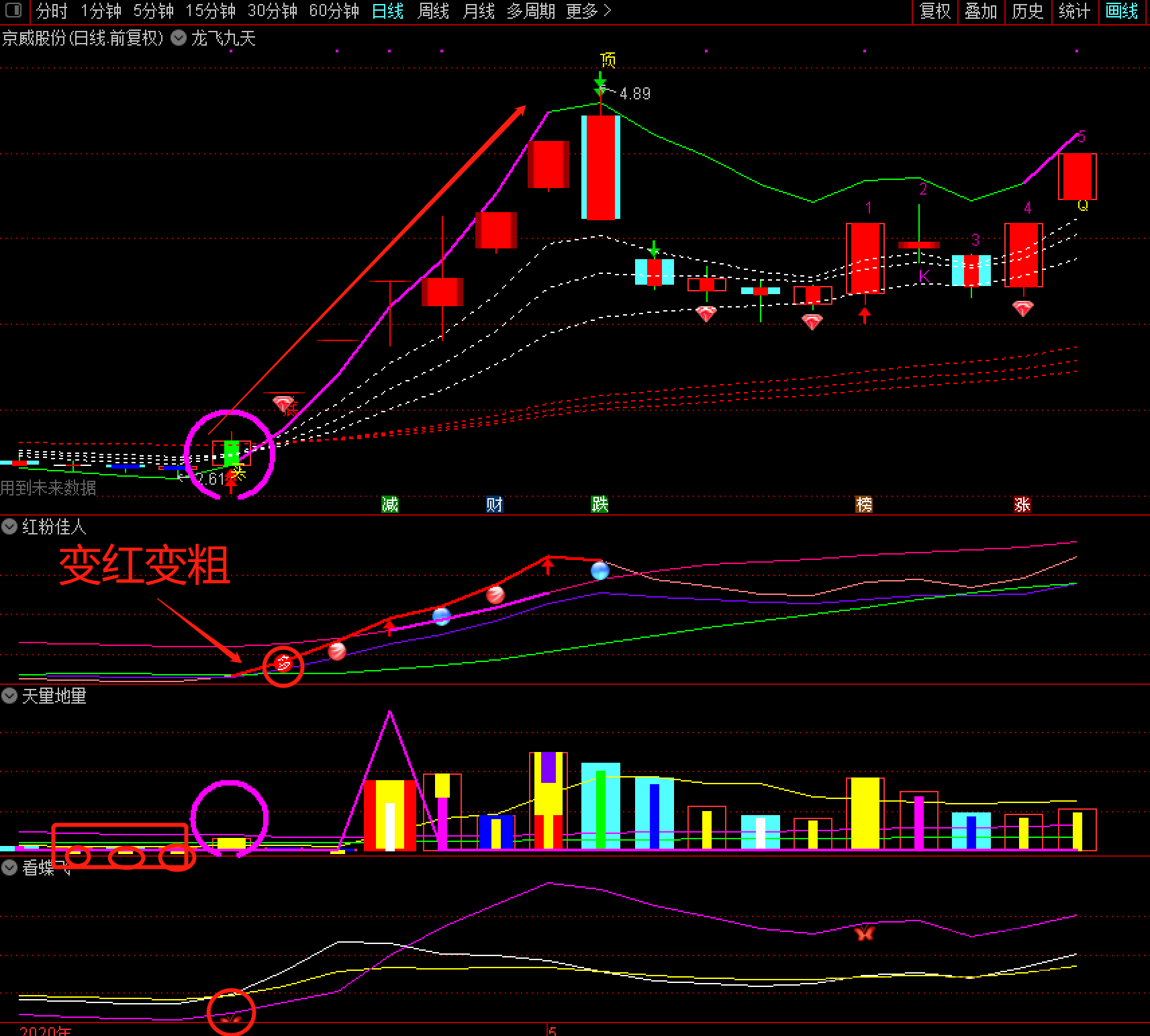Viewport: 1150px width, 1036px height.
Task: Click the 榜 ranking list marker icon
Action: click(864, 504)
